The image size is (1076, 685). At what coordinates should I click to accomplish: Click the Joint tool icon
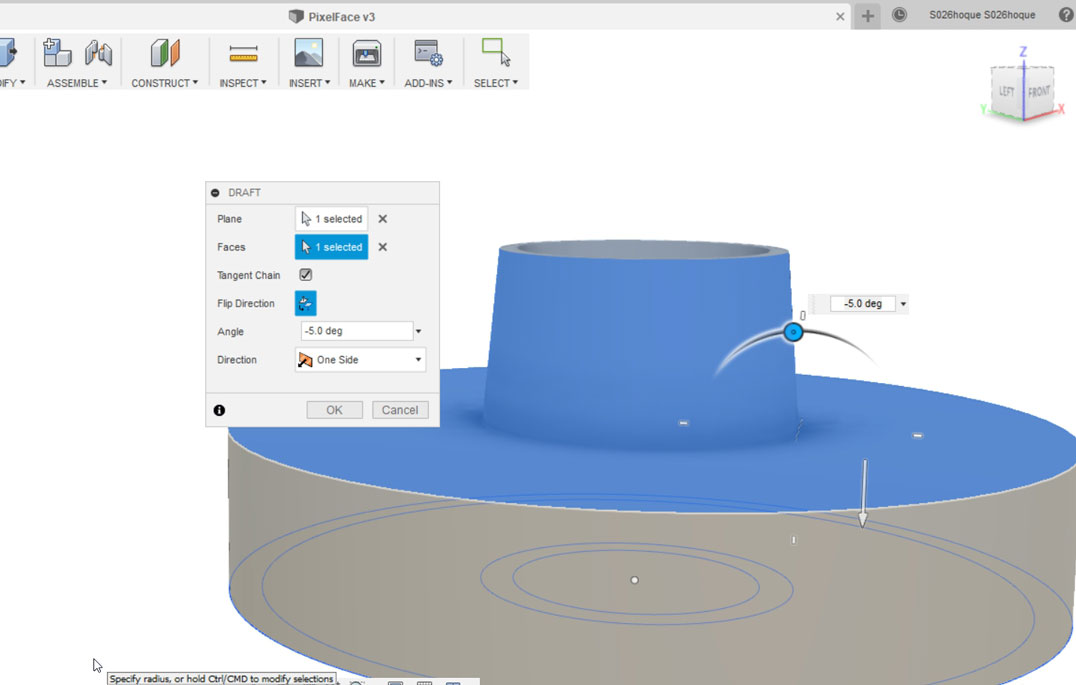point(99,53)
